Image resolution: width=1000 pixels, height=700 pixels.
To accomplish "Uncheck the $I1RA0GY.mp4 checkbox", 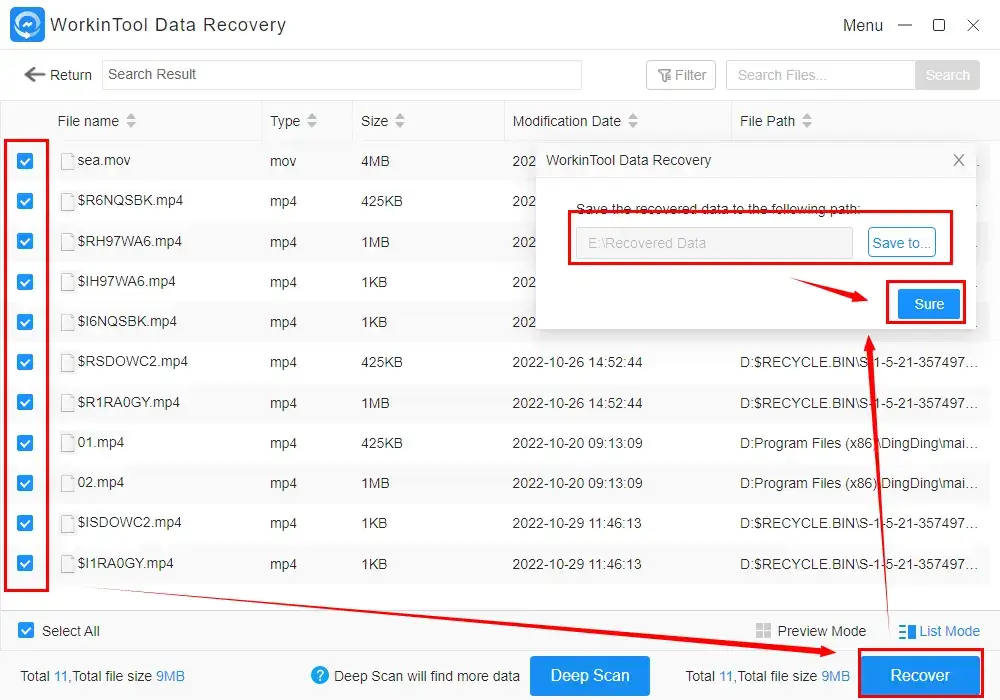I will 25,564.
